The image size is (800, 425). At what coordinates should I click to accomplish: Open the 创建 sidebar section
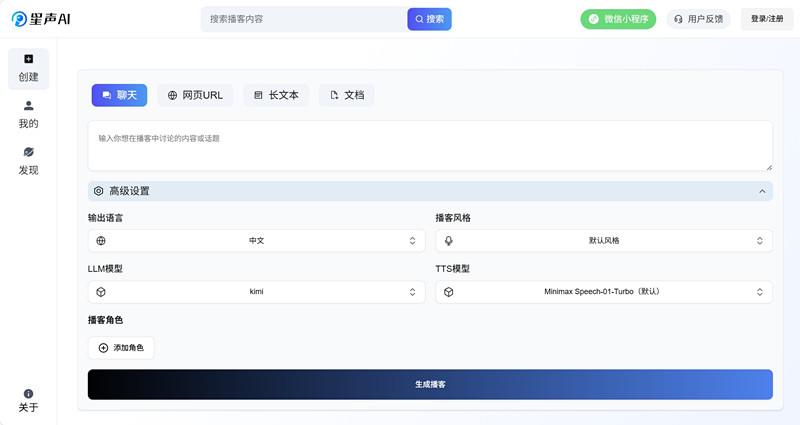coord(29,69)
